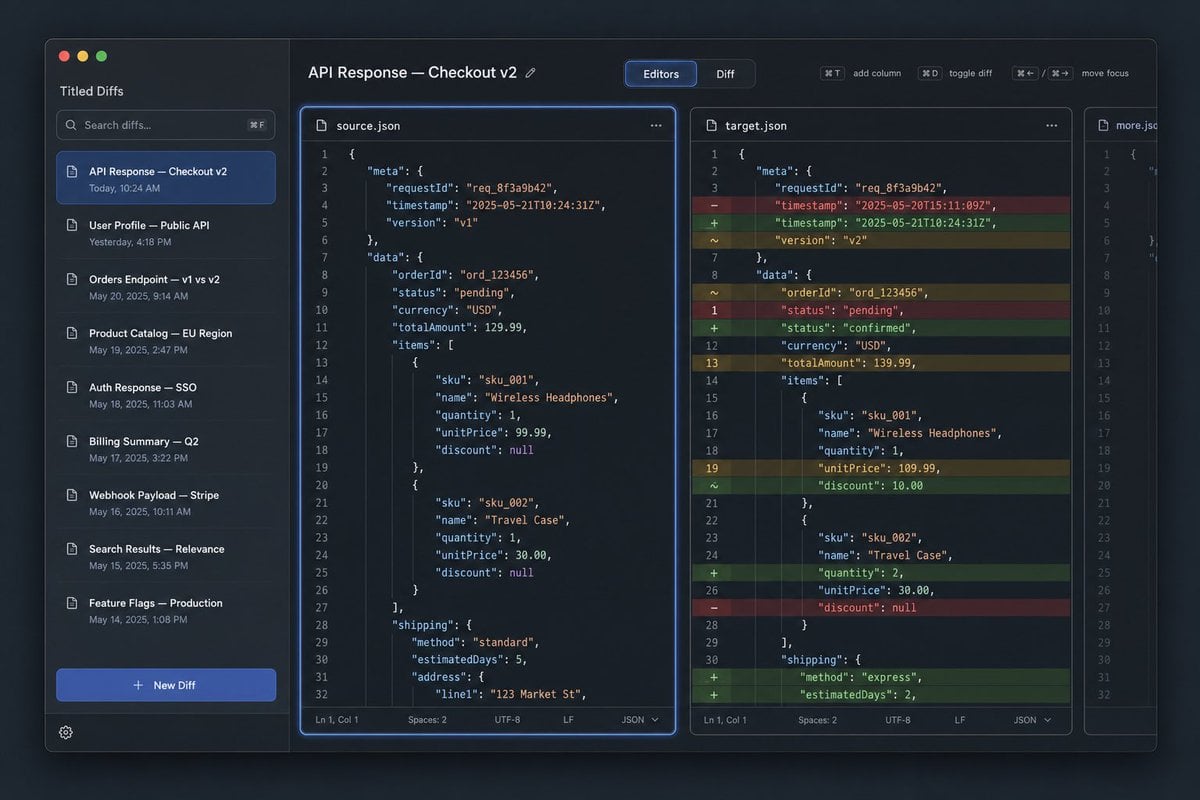This screenshot has height=800, width=1200.
Task: Click the added "quantity": 2 line in target.json
Action: click(x=880, y=573)
